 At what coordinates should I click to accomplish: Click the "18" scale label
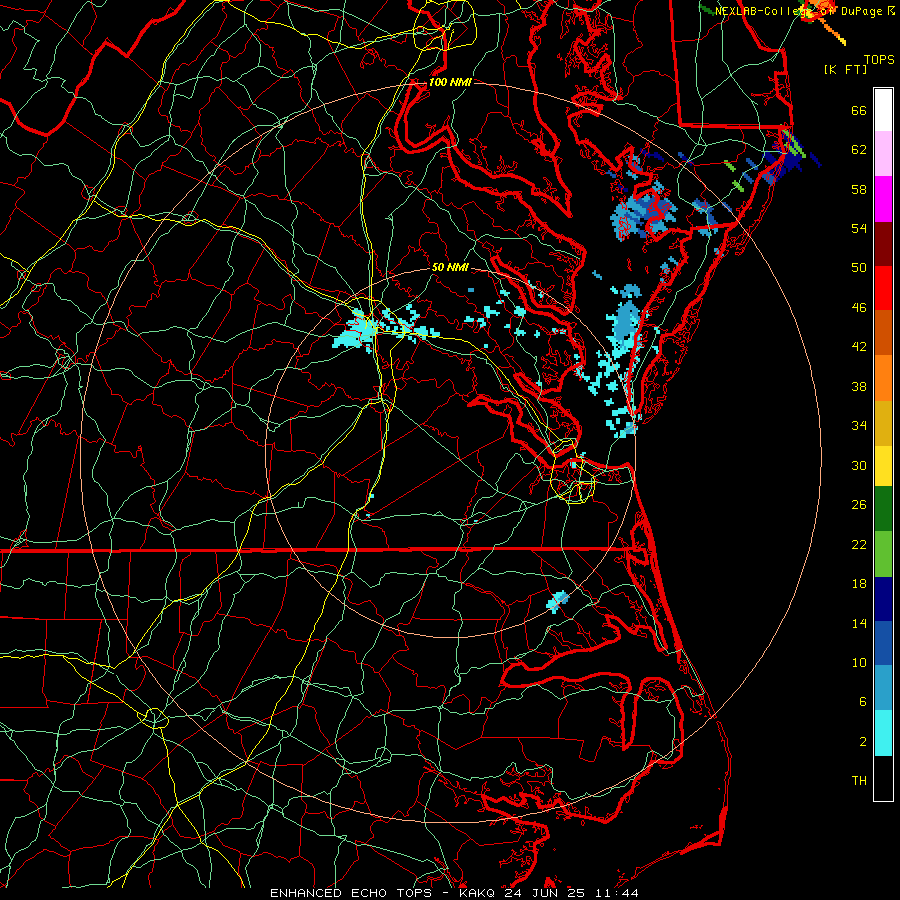[859, 584]
